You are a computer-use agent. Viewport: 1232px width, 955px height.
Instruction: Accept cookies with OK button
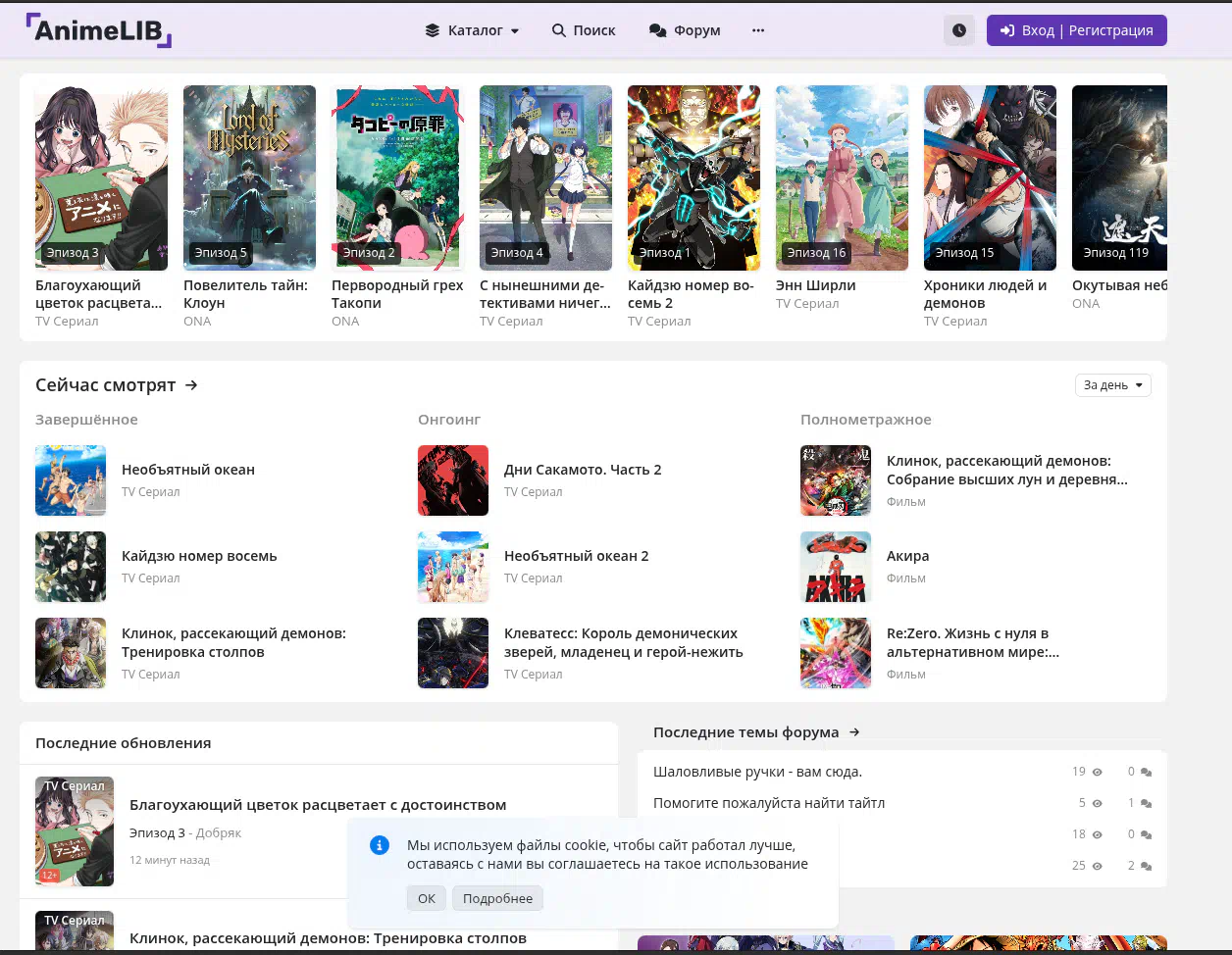point(427,898)
